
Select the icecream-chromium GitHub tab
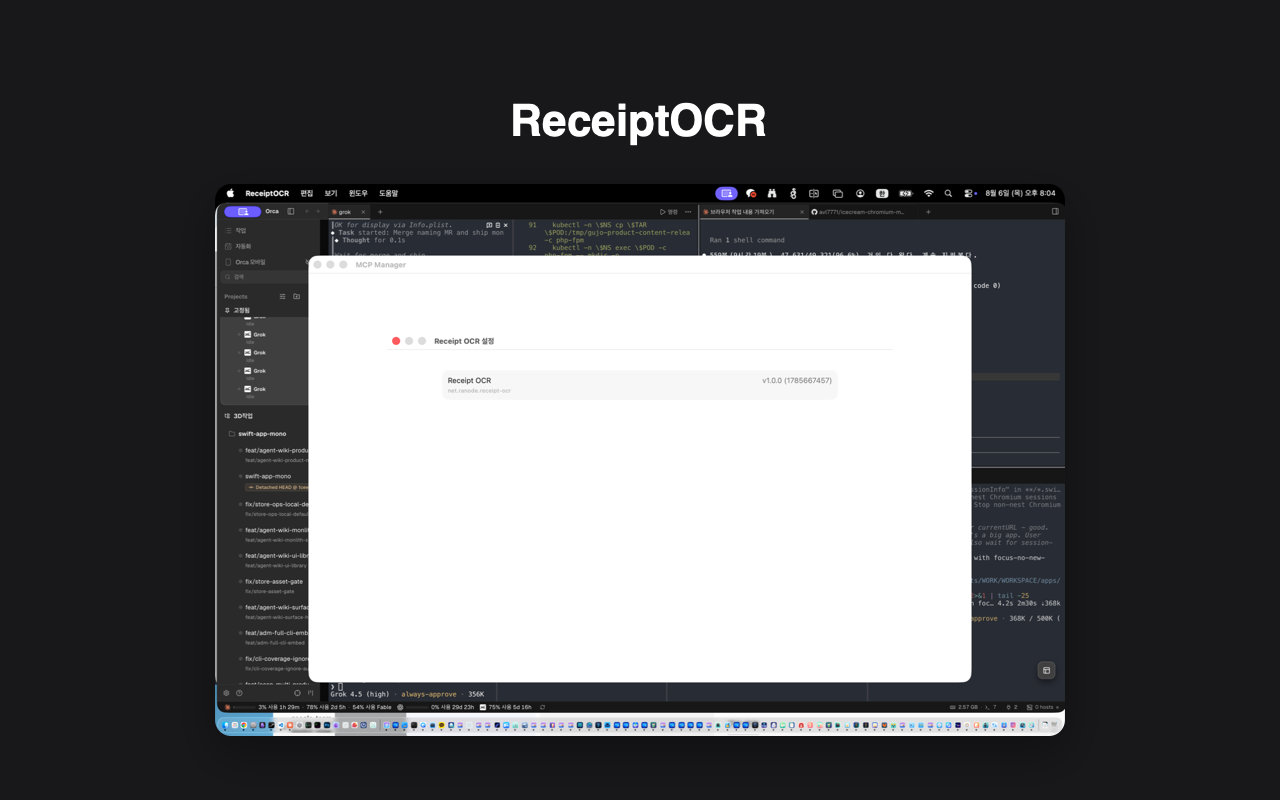(x=858, y=212)
